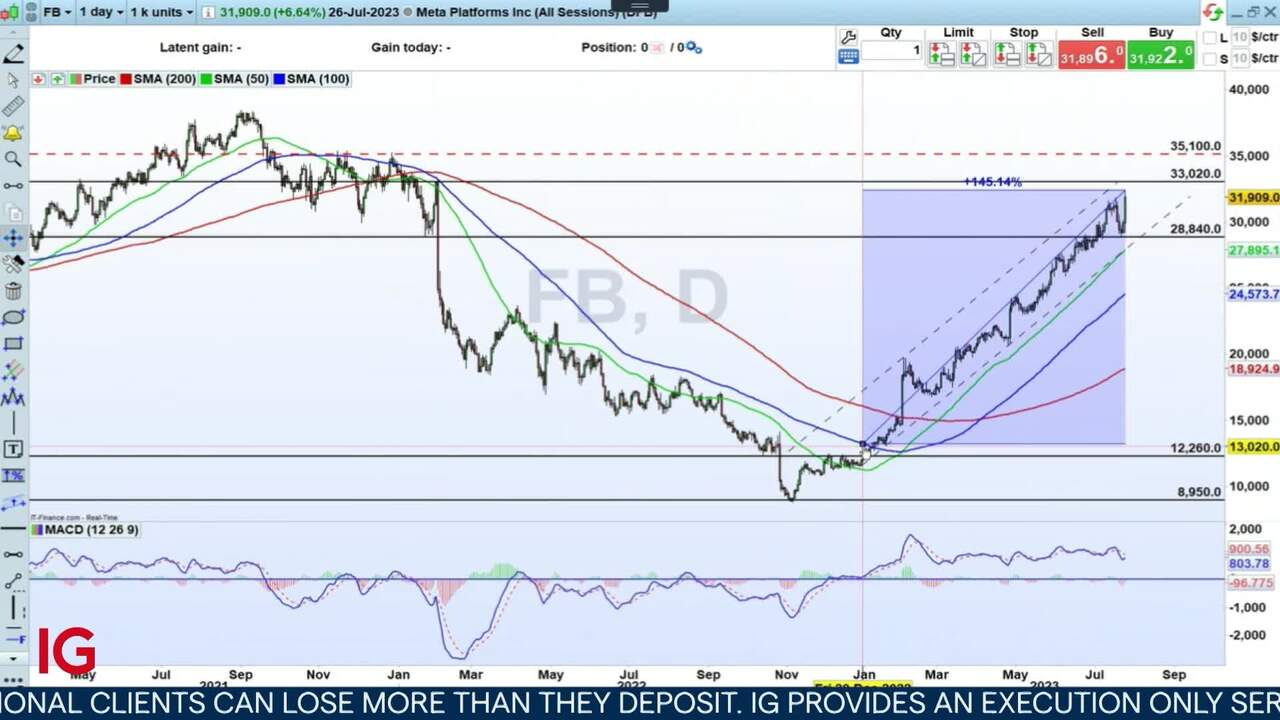1280x720 pixels.
Task: Open the wrench trading settings icon
Action: [x=848, y=37]
